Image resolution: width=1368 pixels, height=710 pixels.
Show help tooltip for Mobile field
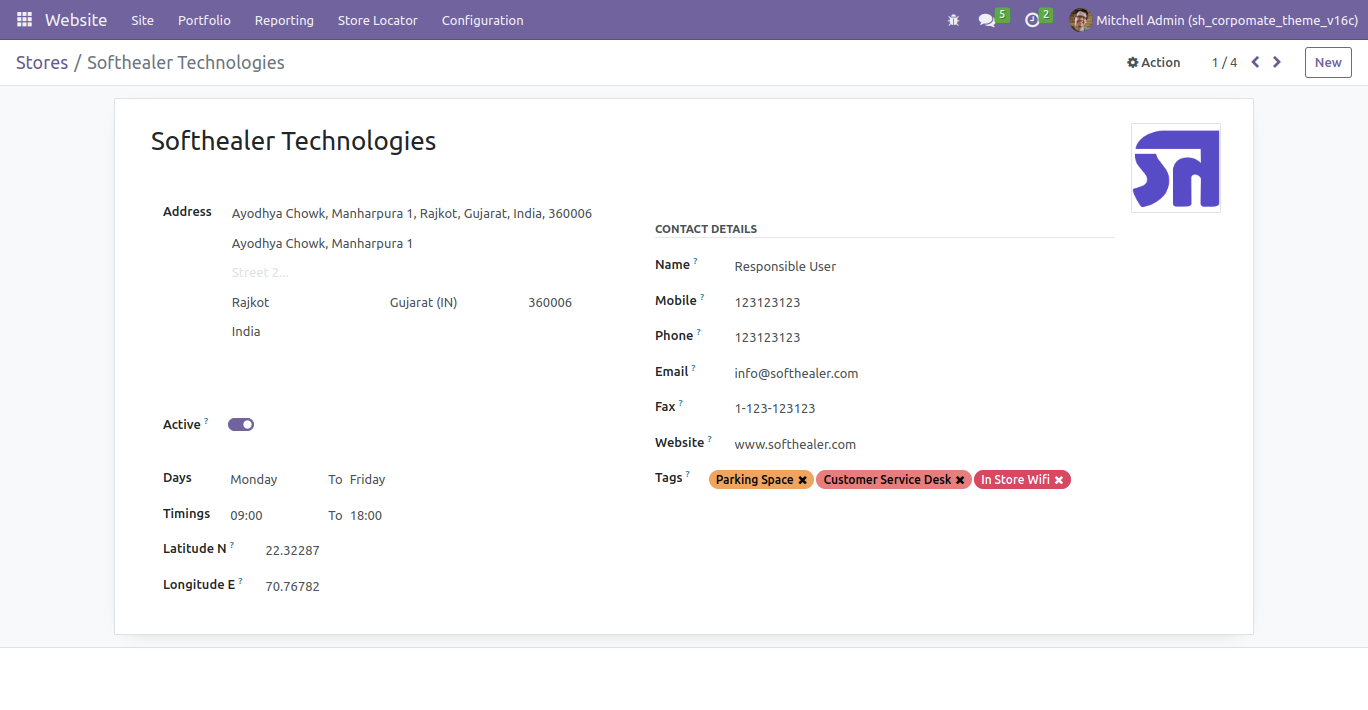pos(702,297)
